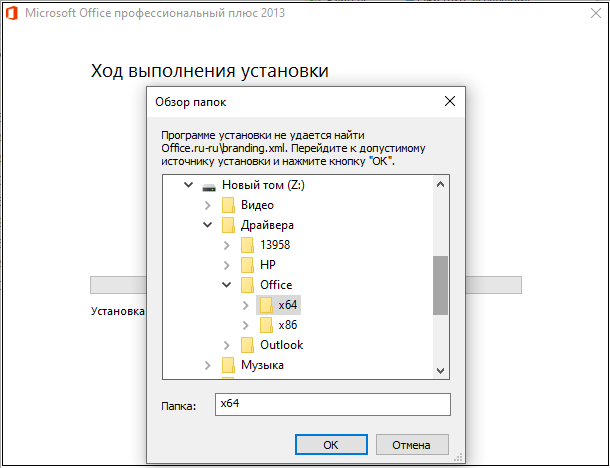The height and width of the screenshot is (468, 610).
Task: Collapse the Office folder
Action: coord(227,285)
